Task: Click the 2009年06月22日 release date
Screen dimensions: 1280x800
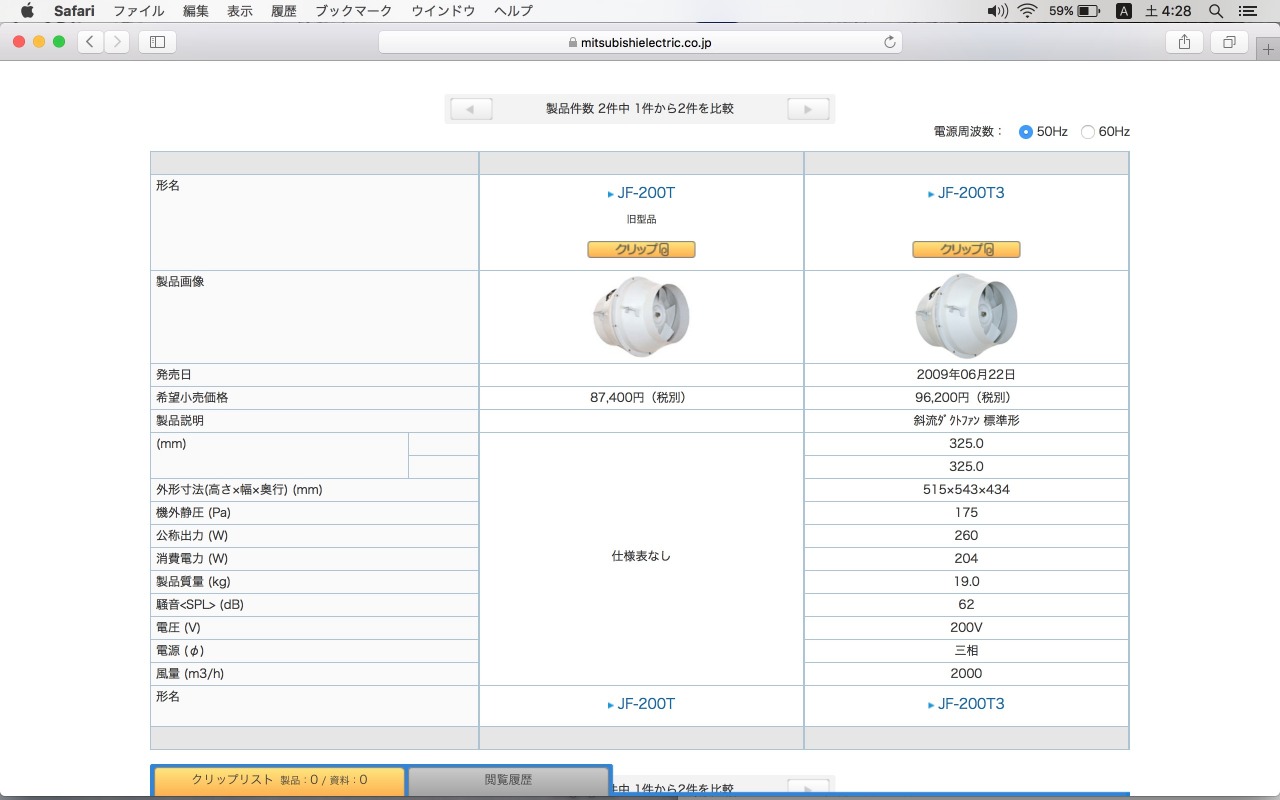Action: (x=966, y=375)
